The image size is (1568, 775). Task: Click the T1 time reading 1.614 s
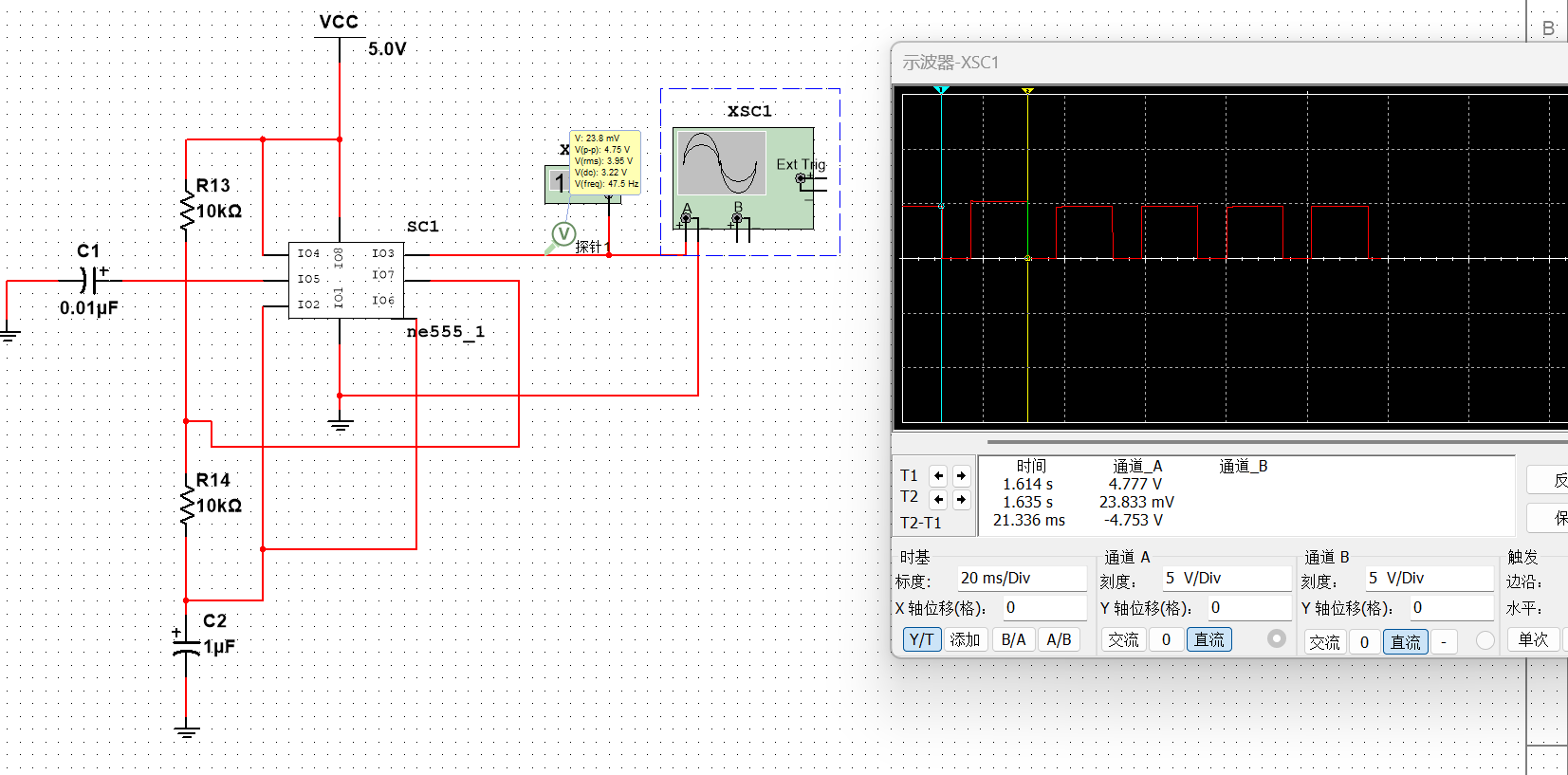[x=1028, y=485]
